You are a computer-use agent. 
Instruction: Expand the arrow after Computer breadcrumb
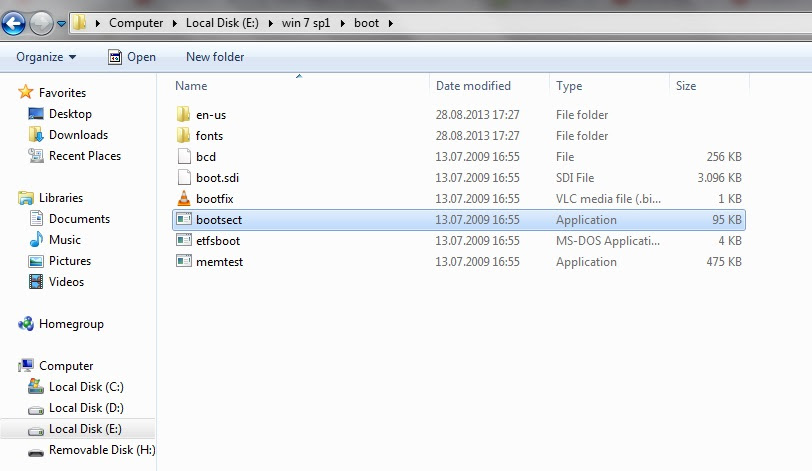[175, 23]
